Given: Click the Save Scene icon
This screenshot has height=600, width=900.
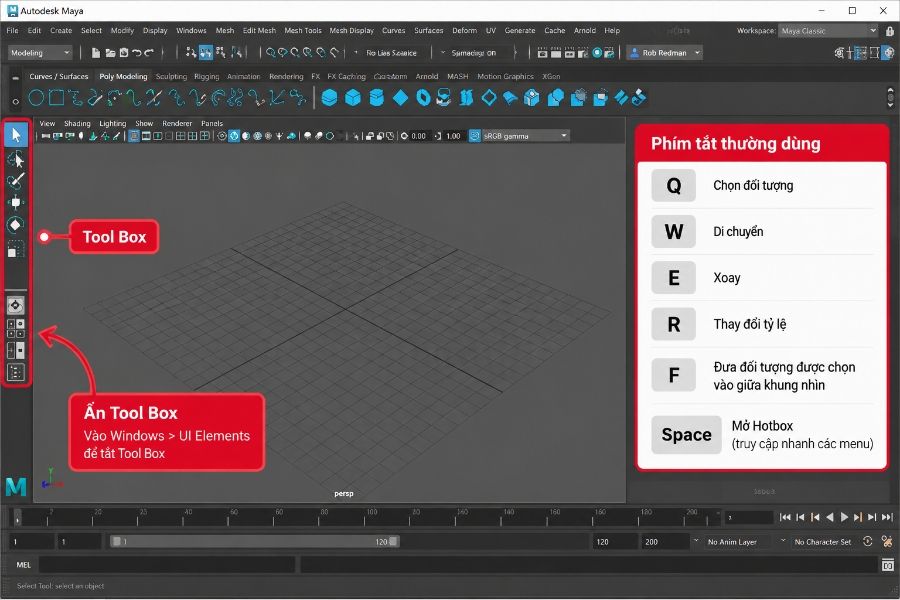Looking at the screenshot, I should pyautogui.click(x=123, y=53).
